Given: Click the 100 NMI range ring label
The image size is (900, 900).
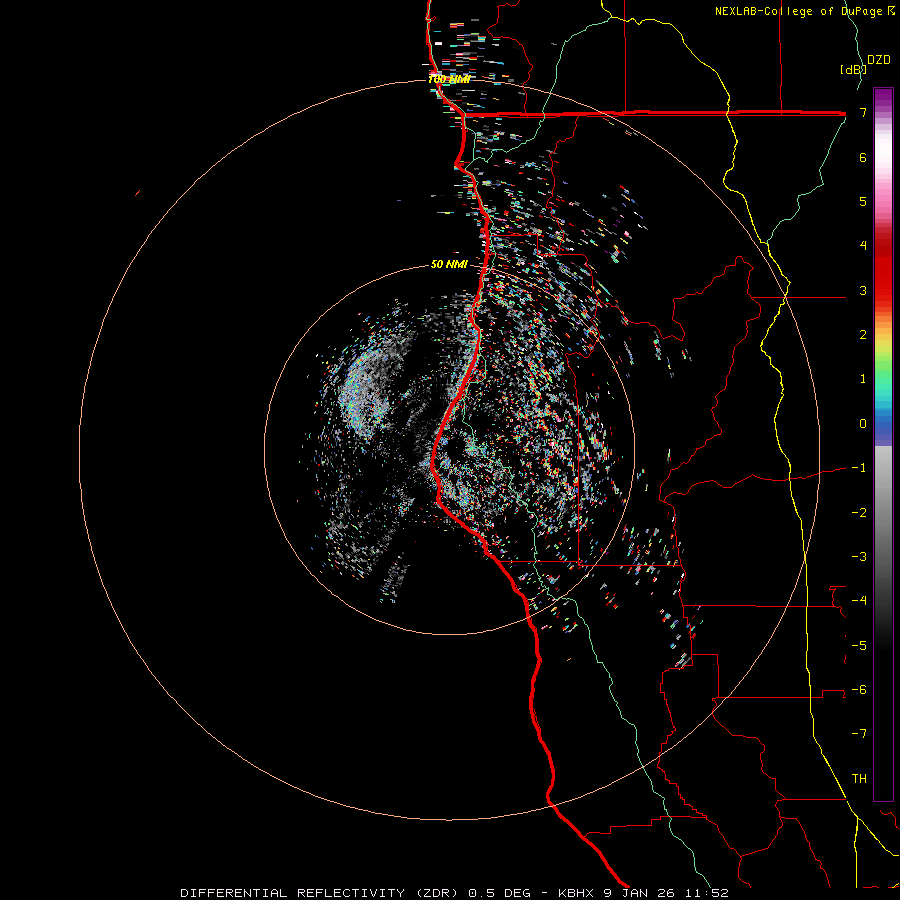Looking at the screenshot, I should (x=449, y=79).
